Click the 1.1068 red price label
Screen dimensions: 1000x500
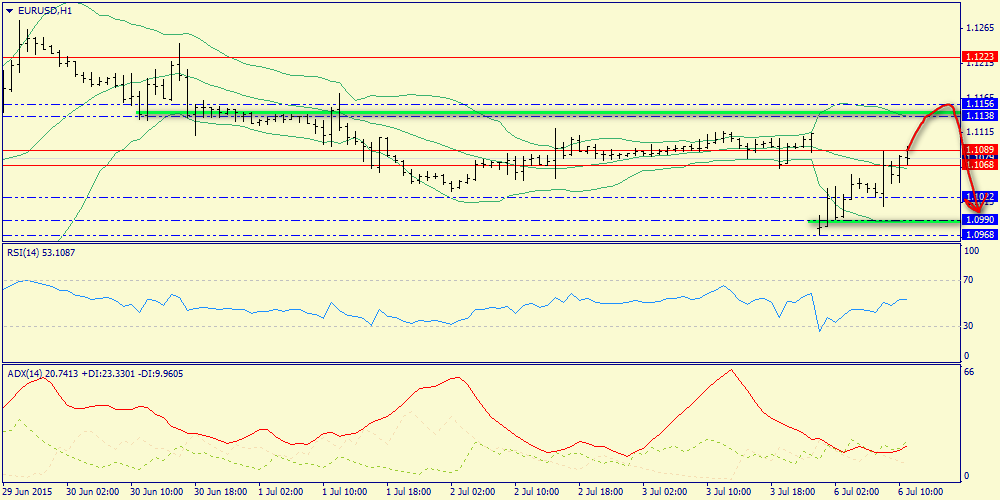coord(977,165)
